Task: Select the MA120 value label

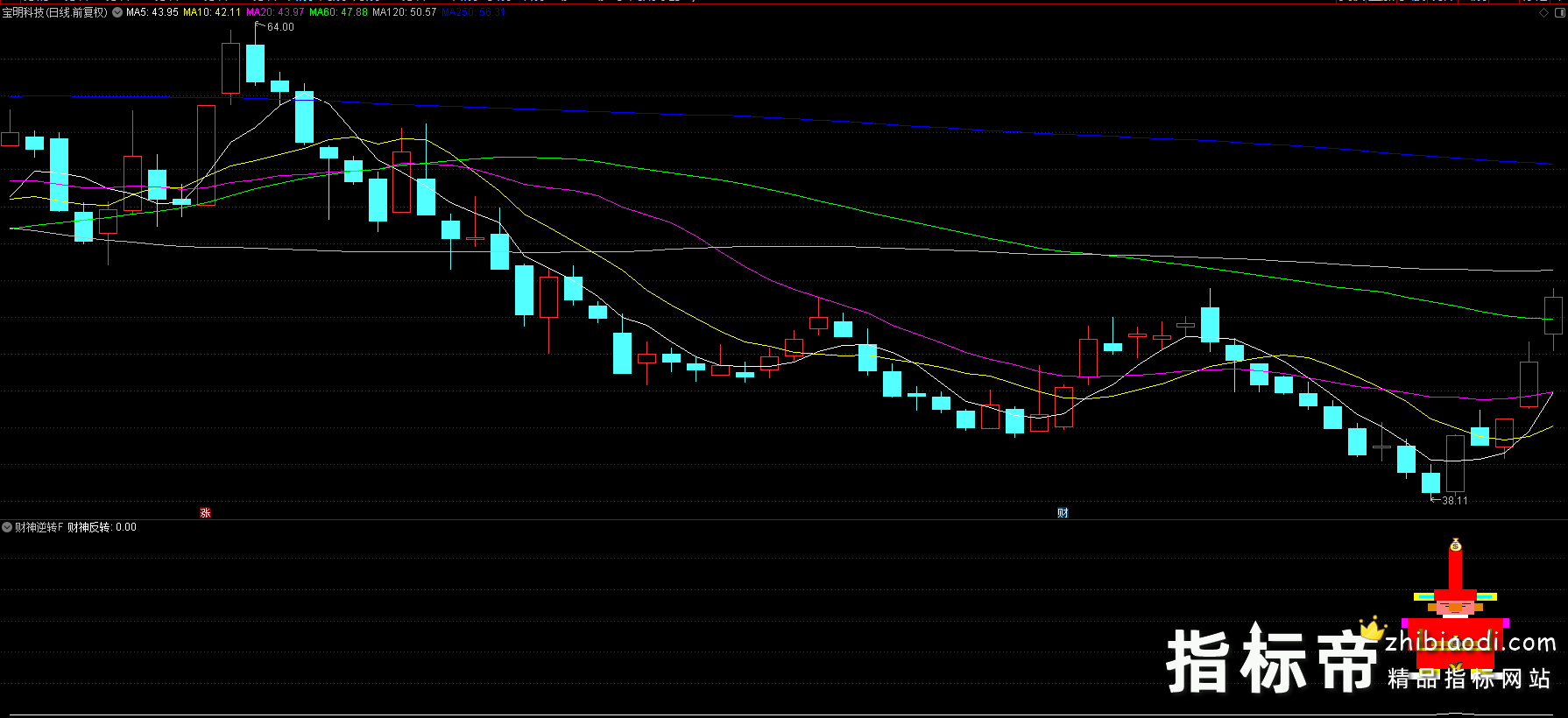Action: (x=404, y=12)
